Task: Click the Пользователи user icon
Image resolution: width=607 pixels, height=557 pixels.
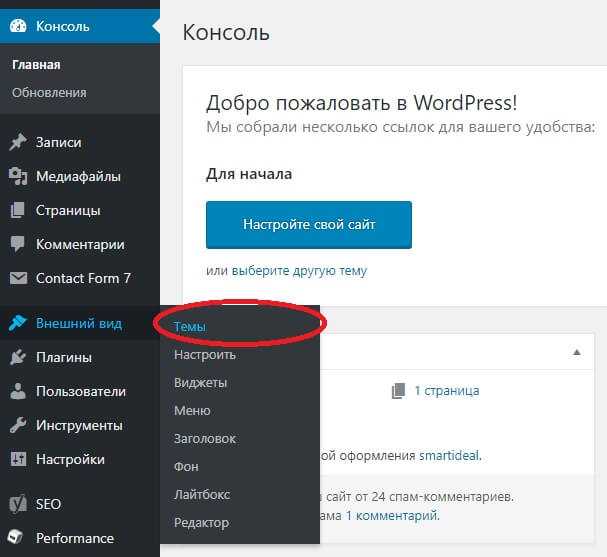Action: point(18,391)
